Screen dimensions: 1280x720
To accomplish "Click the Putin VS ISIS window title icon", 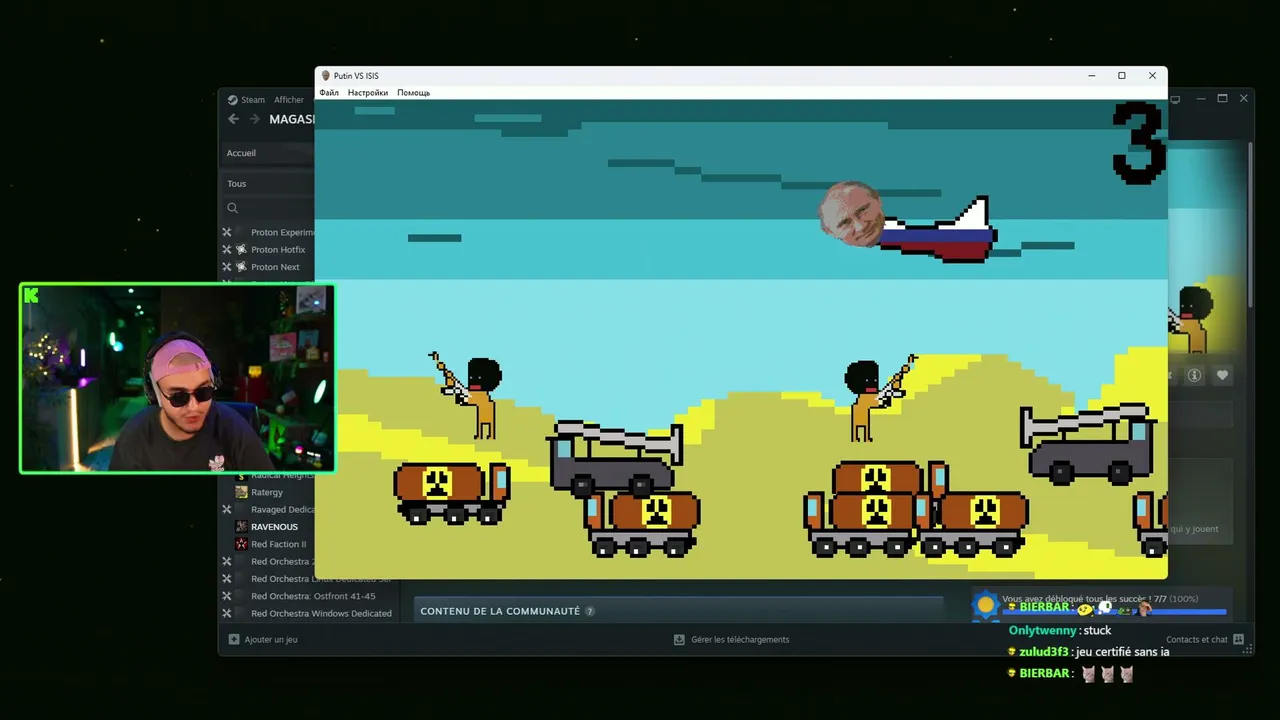I will click(x=325, y=76).
